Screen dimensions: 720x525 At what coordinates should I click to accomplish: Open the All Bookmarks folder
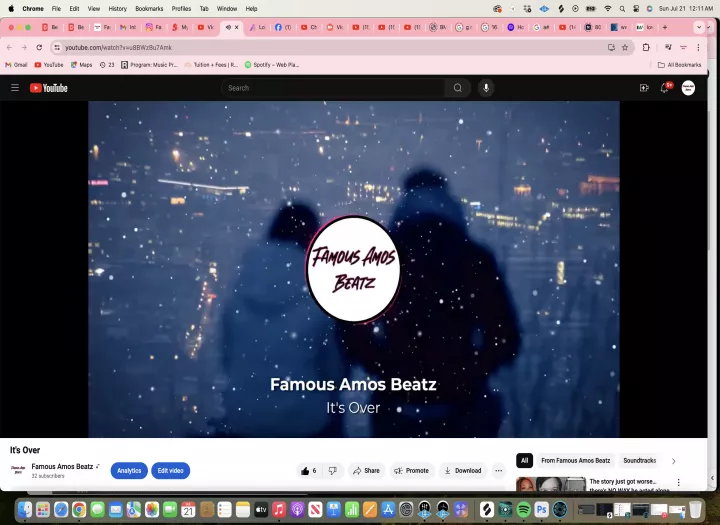(x=680, y=65)
